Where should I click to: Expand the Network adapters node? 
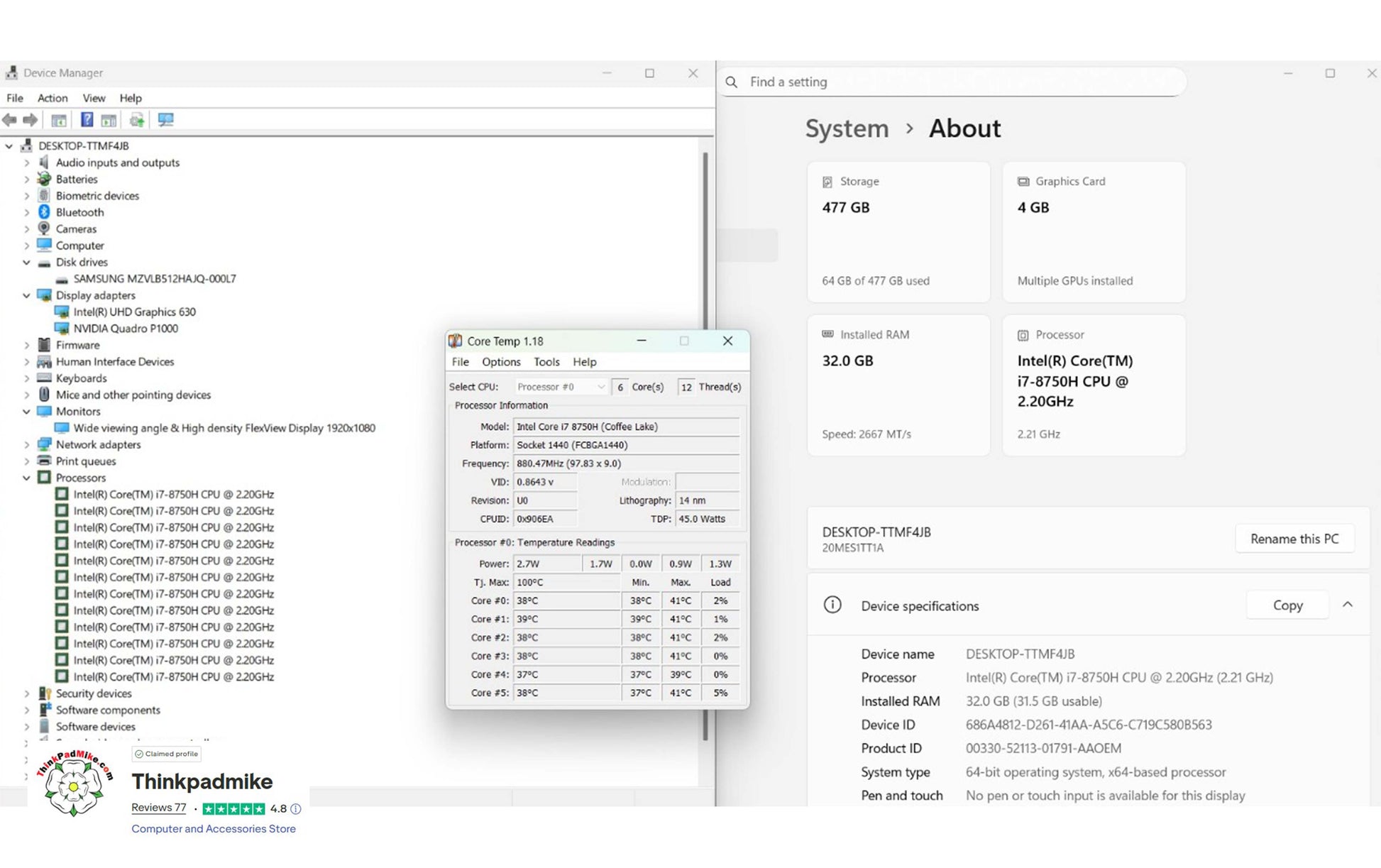(26, 445)
